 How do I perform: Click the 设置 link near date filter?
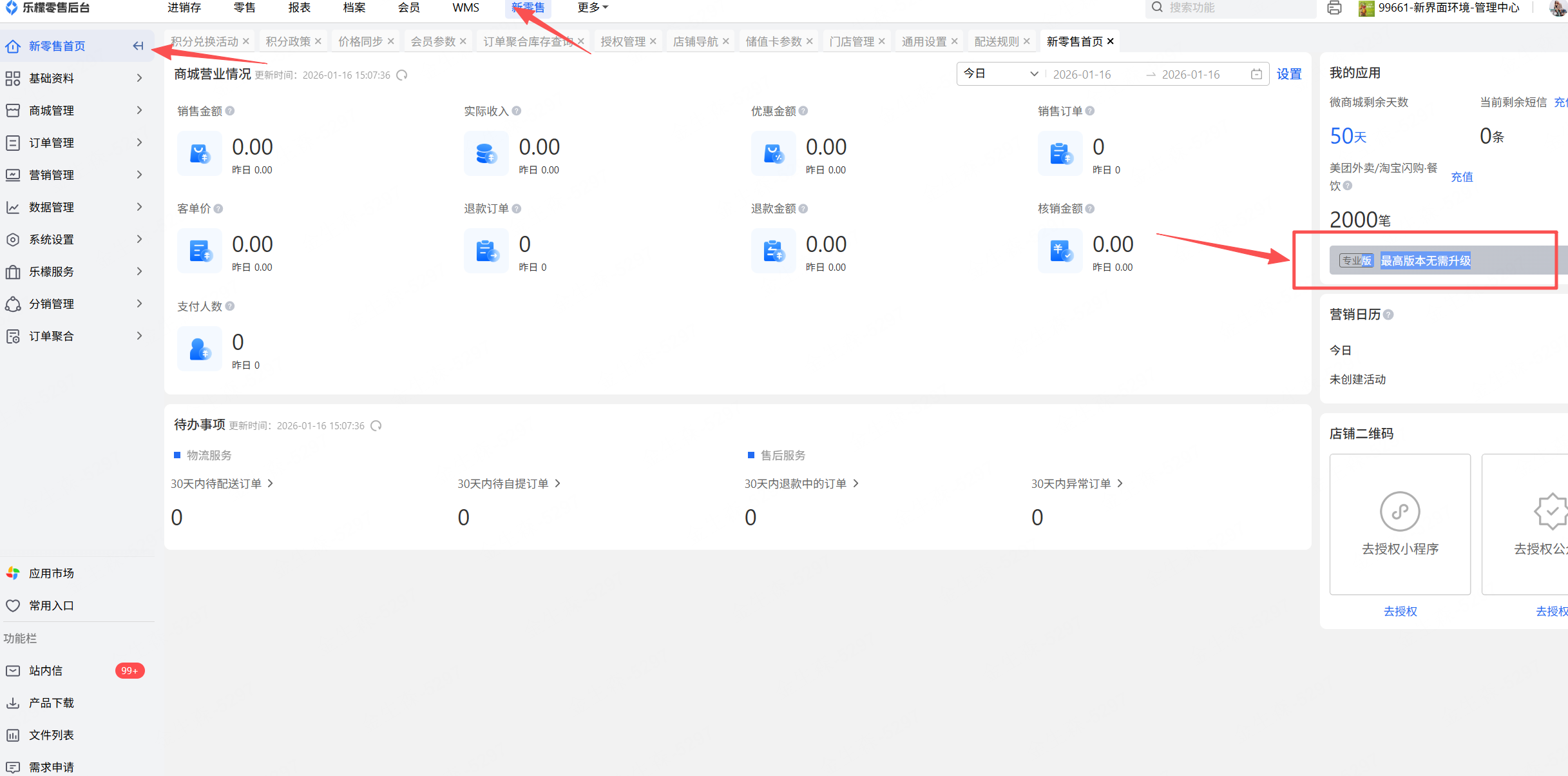pyautogui.click(x=1289, y=74)
